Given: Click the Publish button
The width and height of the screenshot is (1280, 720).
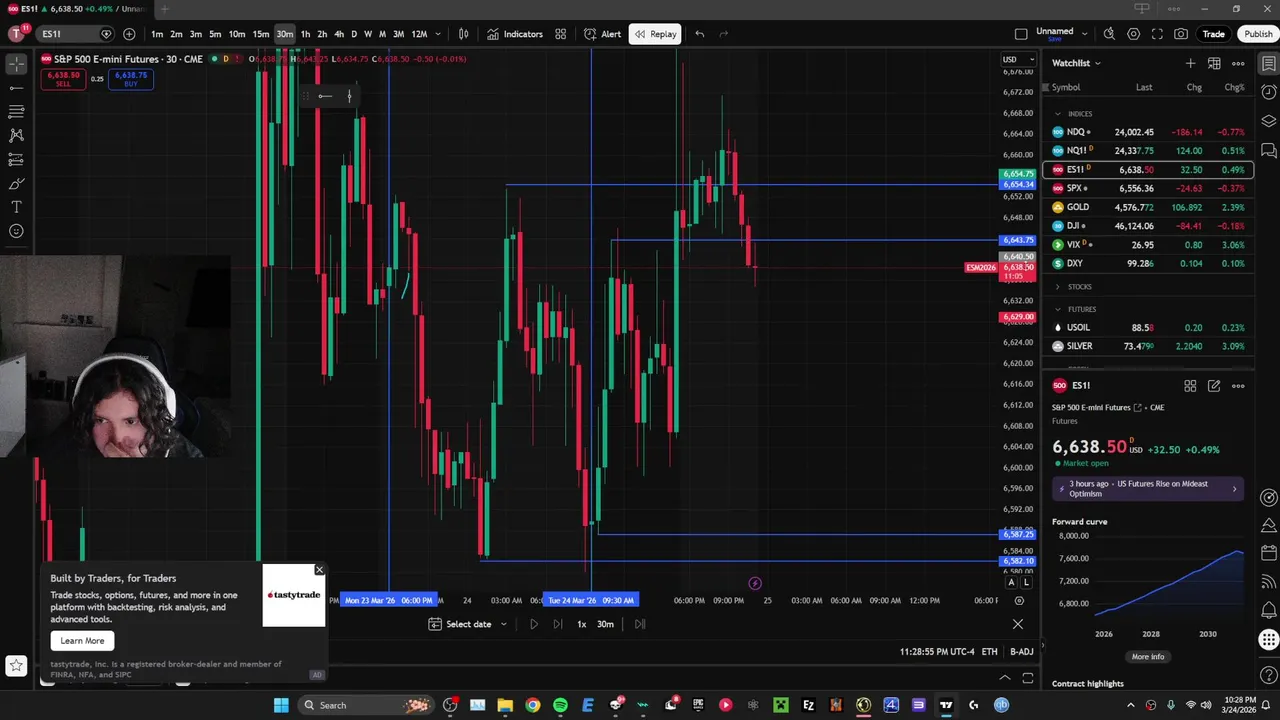Looking at the screenshot, I should (x=1258, y=34).
